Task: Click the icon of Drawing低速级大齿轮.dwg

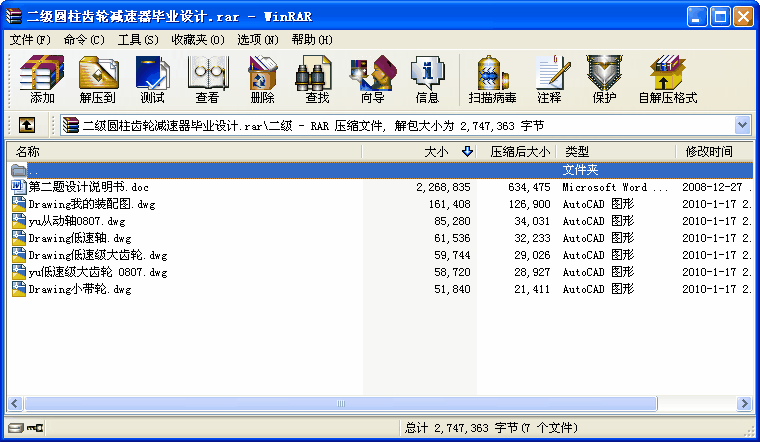Action: tap(18, 254)
